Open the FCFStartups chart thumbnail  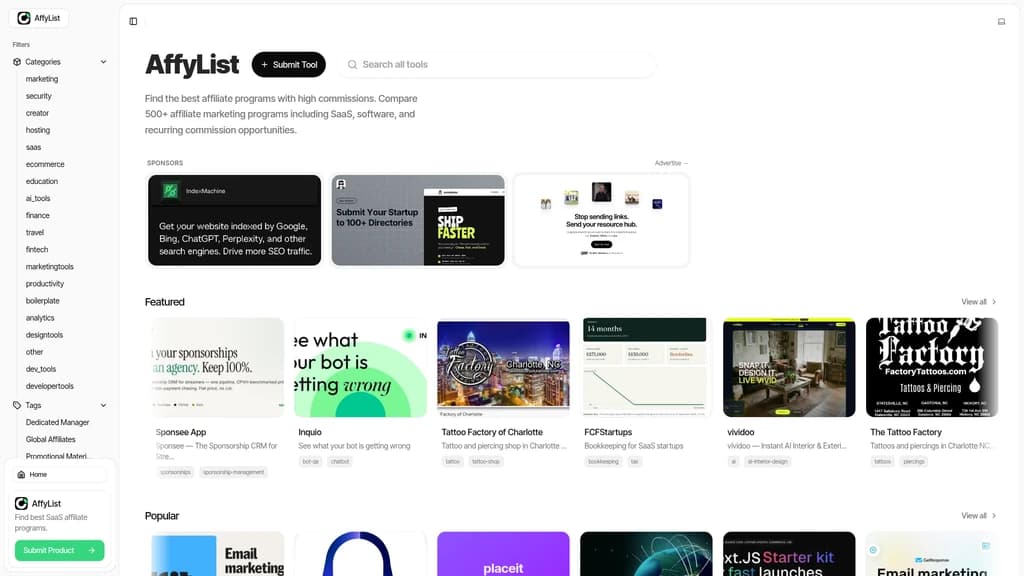click(646, 368)
